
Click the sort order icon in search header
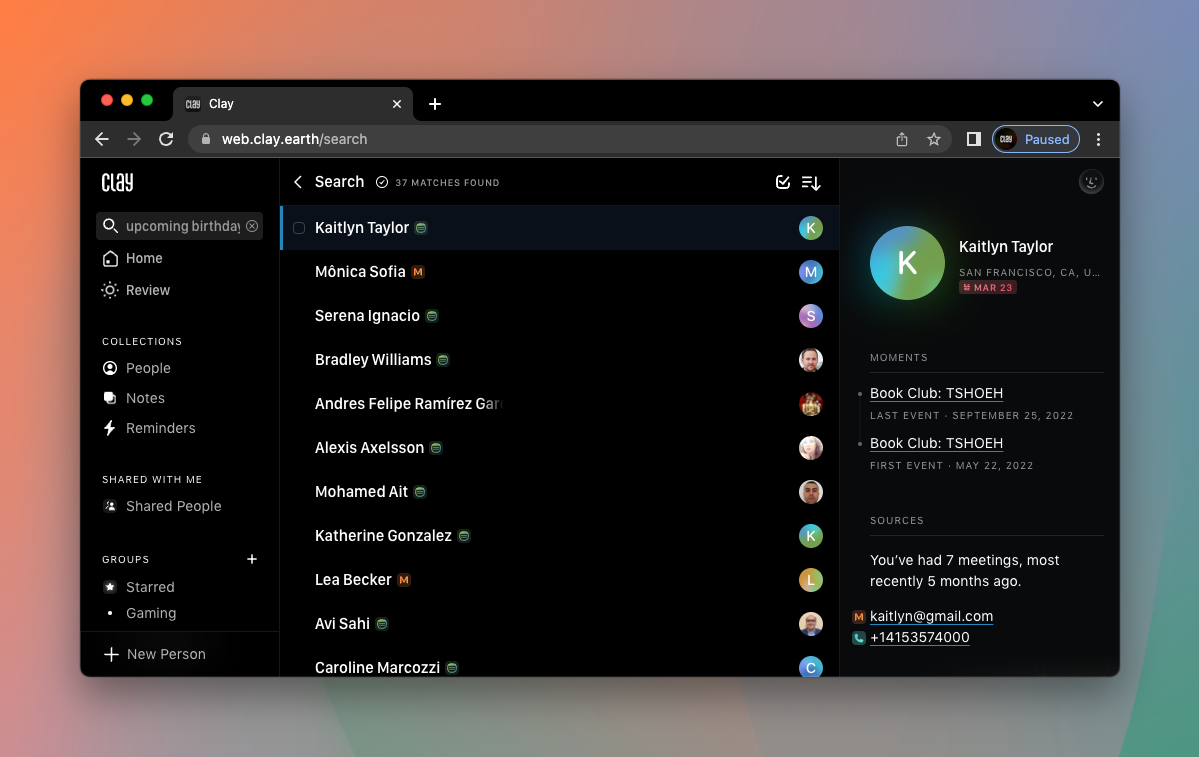811,182
